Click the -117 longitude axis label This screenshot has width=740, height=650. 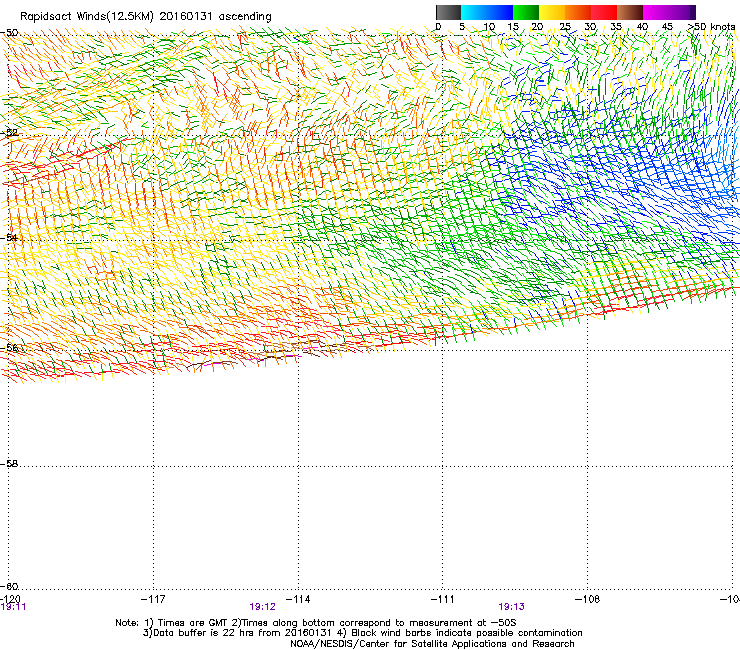(153, 599)
